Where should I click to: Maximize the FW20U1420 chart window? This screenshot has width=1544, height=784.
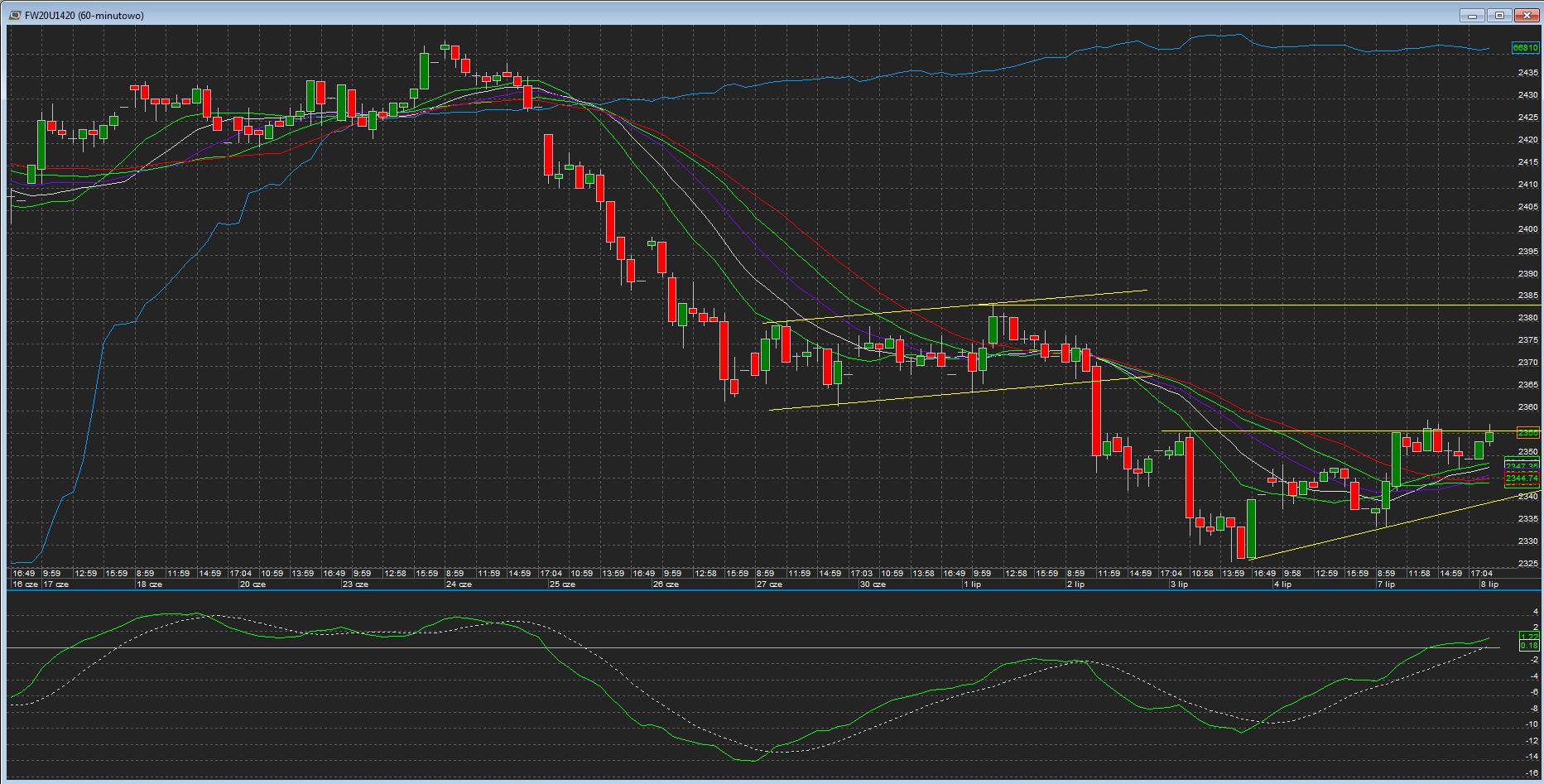tap(1498, 15)
